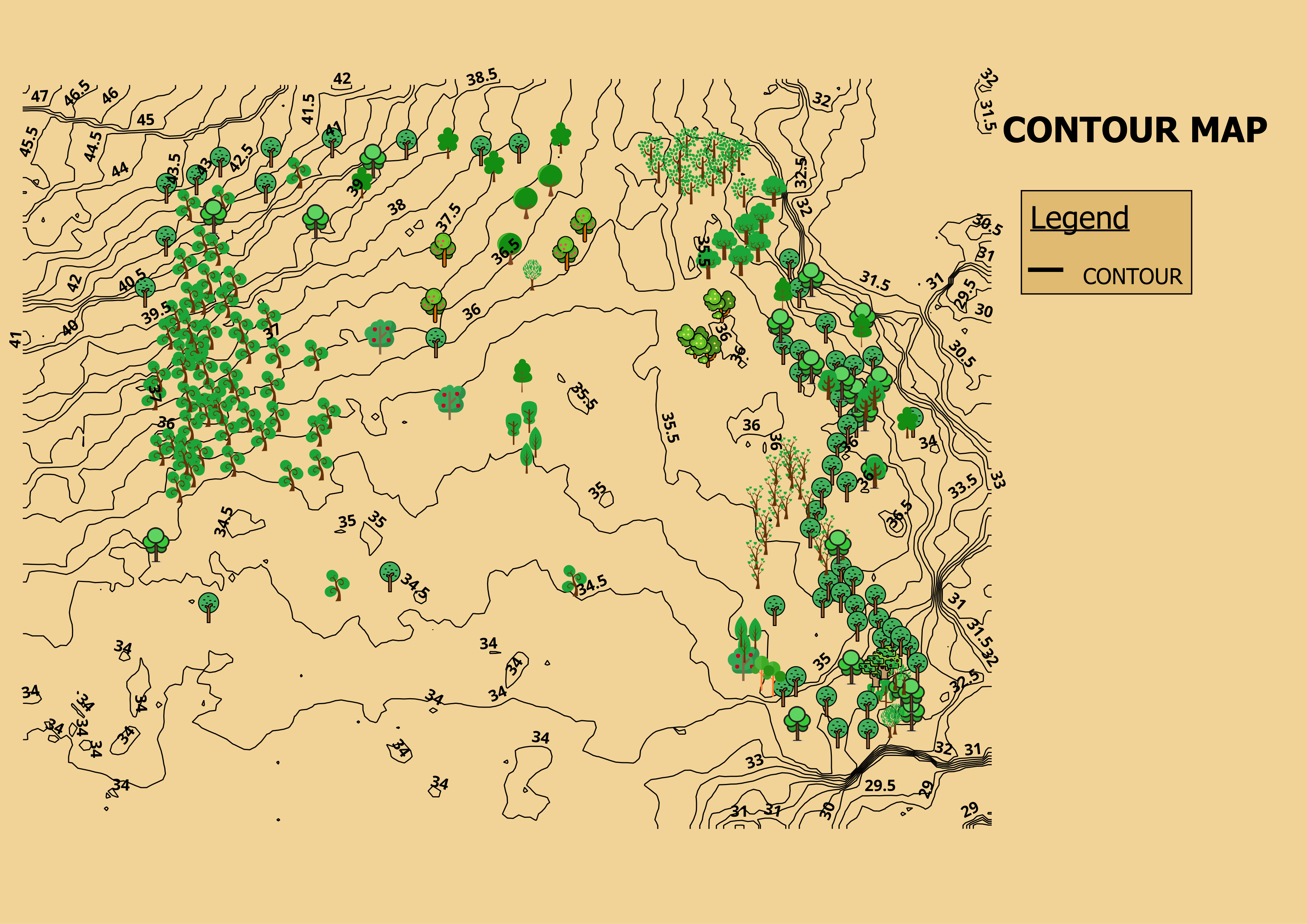The width and height of the screenshot is (1307, 924).
Task: Click the underlined Legend heading
Action: [x=1079, y=218]
